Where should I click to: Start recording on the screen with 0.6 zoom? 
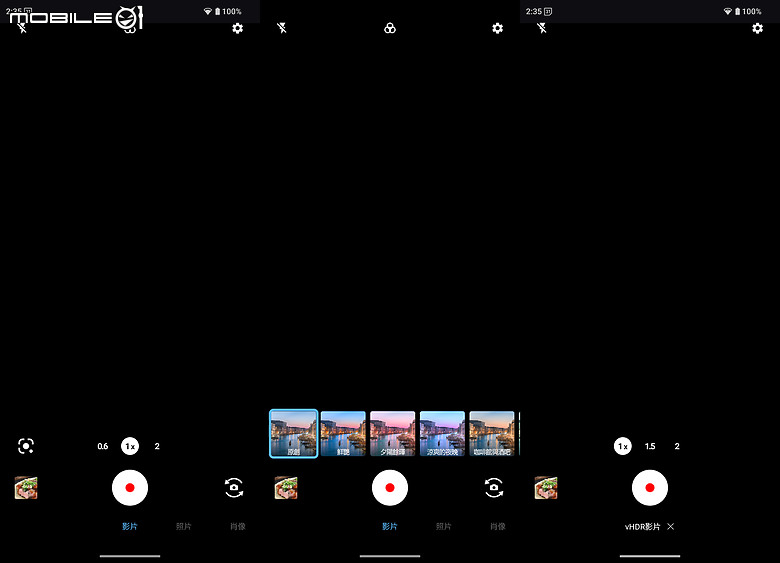point(130,487)
